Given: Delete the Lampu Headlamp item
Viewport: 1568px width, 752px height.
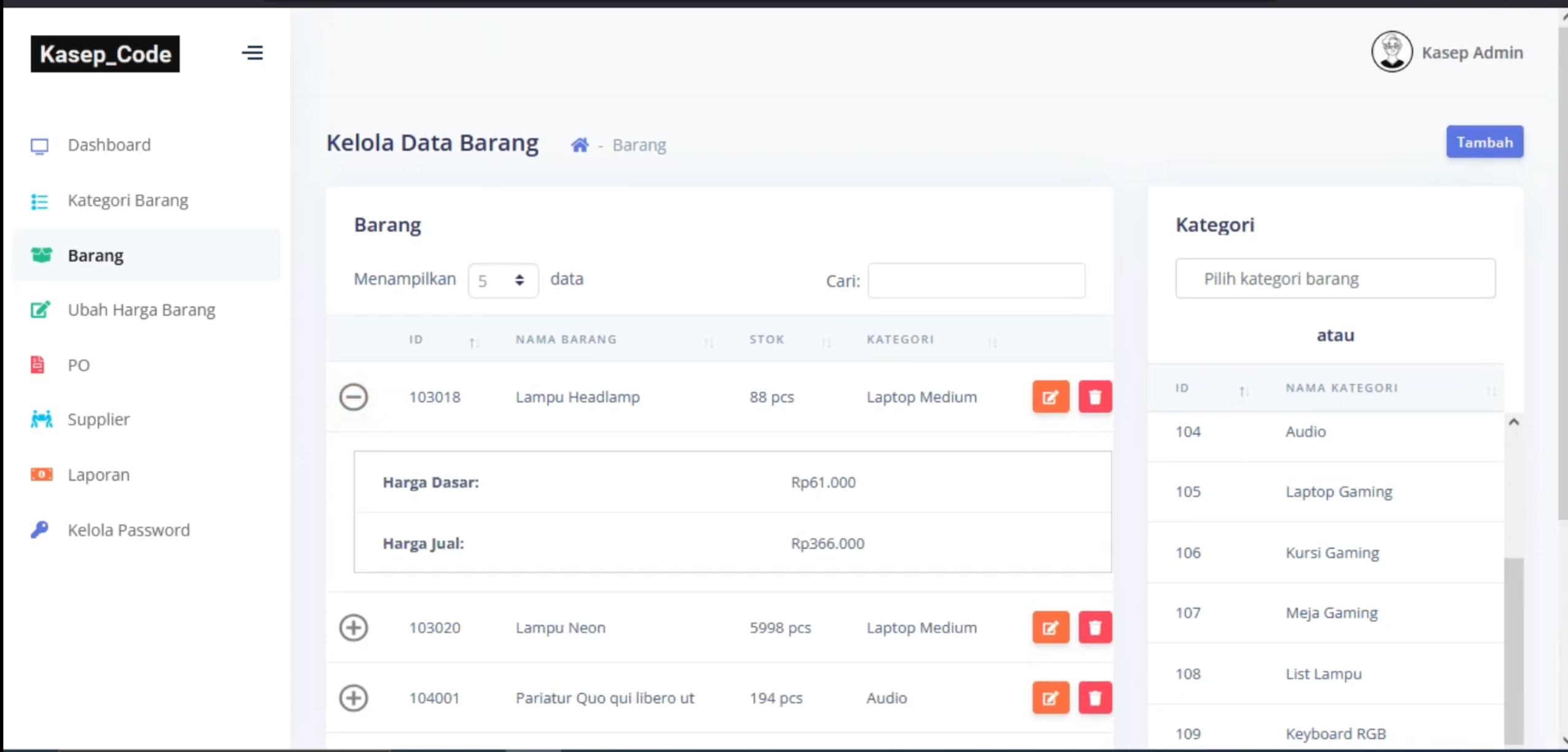Looking at the screenshot, I should coord(1094,397).
